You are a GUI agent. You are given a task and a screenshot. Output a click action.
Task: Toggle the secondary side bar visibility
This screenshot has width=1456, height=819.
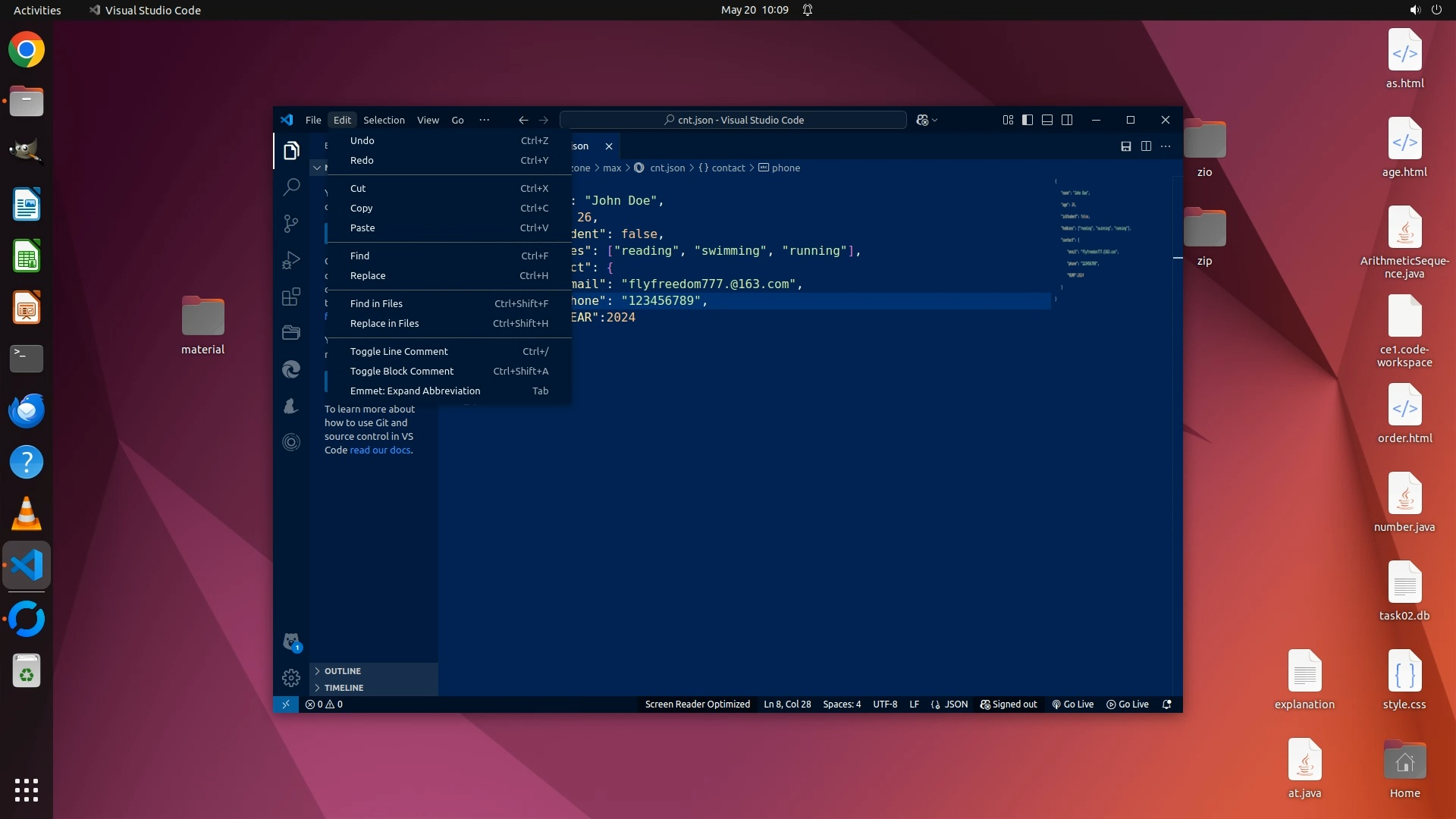coord(1067,120)
